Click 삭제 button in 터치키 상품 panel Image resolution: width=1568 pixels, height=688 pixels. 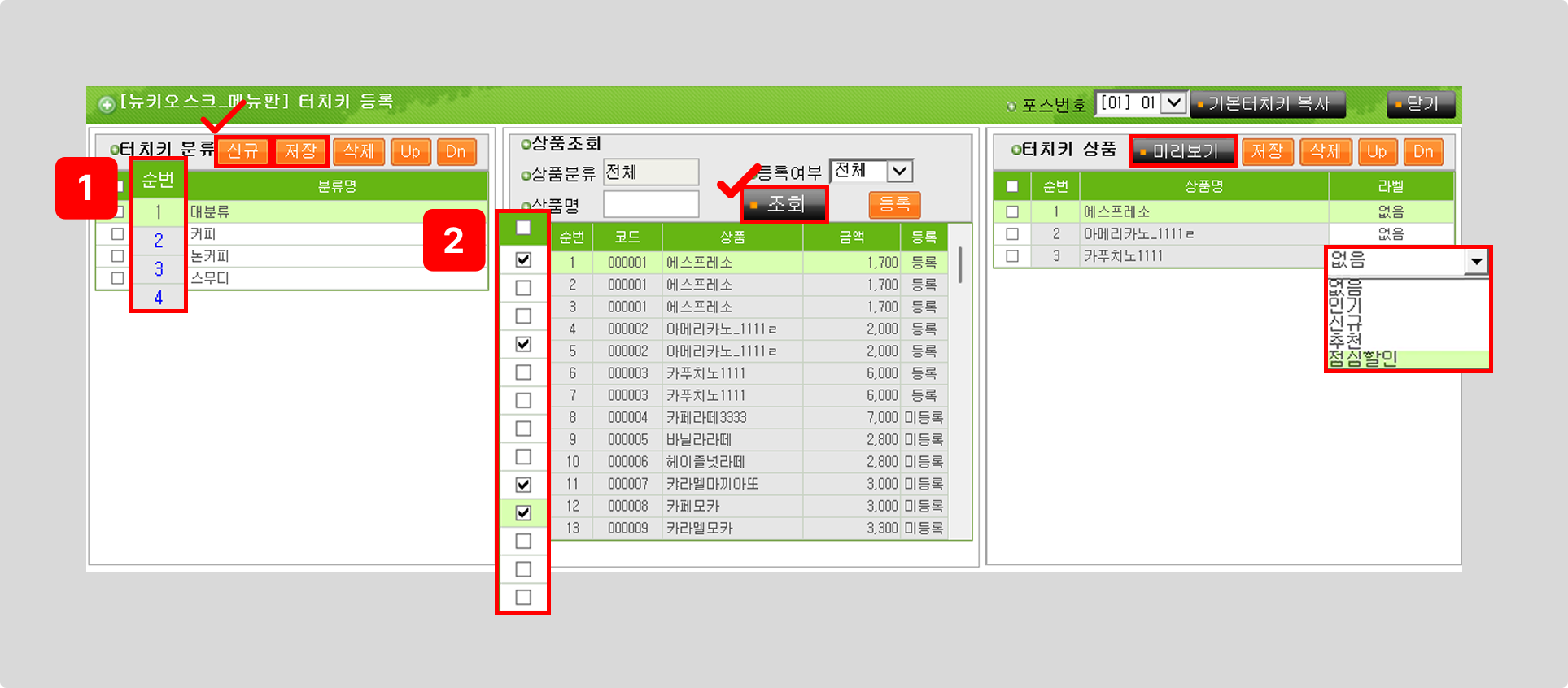1325,151
